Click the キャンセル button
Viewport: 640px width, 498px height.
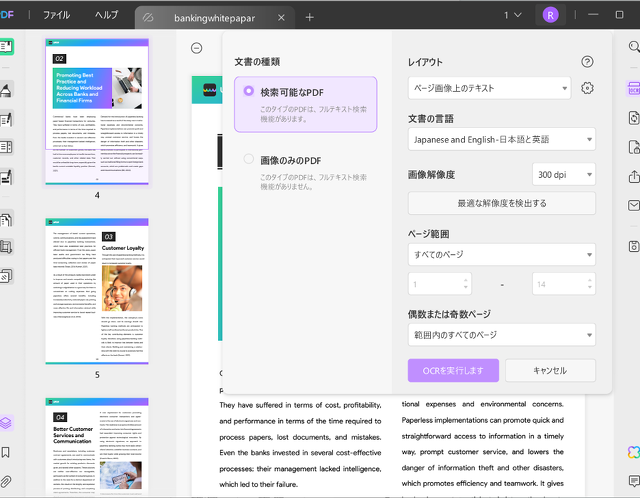click(550, 371)
